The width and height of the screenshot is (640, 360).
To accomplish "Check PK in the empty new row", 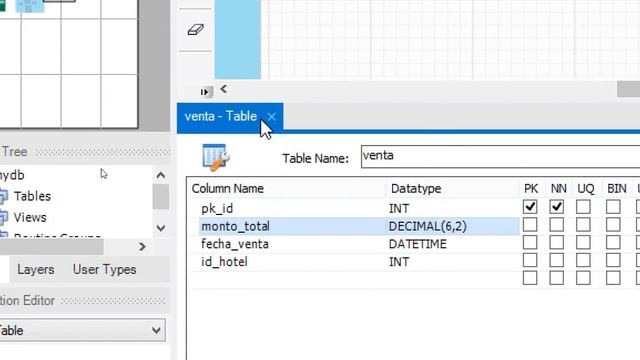I will coord(530,278).
